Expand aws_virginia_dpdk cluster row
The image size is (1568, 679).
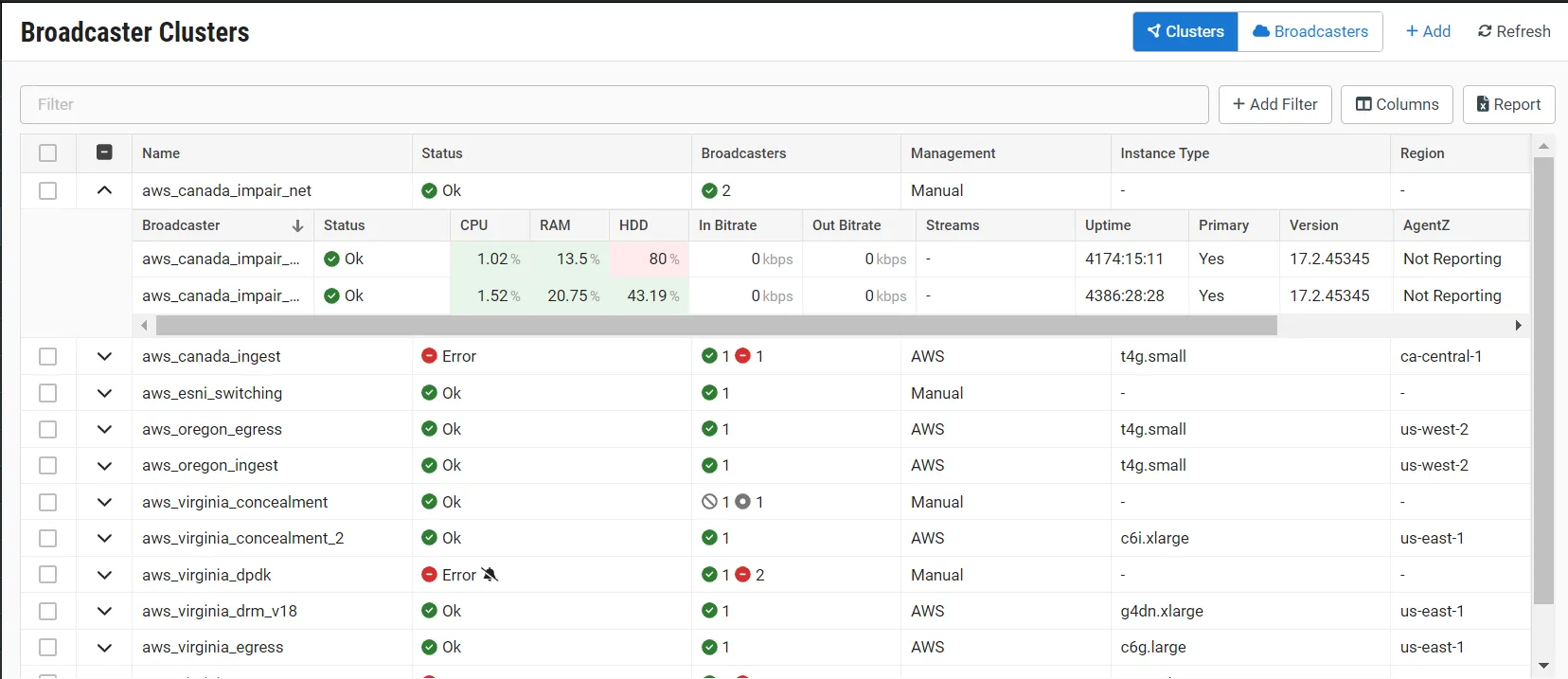[105, 575]
